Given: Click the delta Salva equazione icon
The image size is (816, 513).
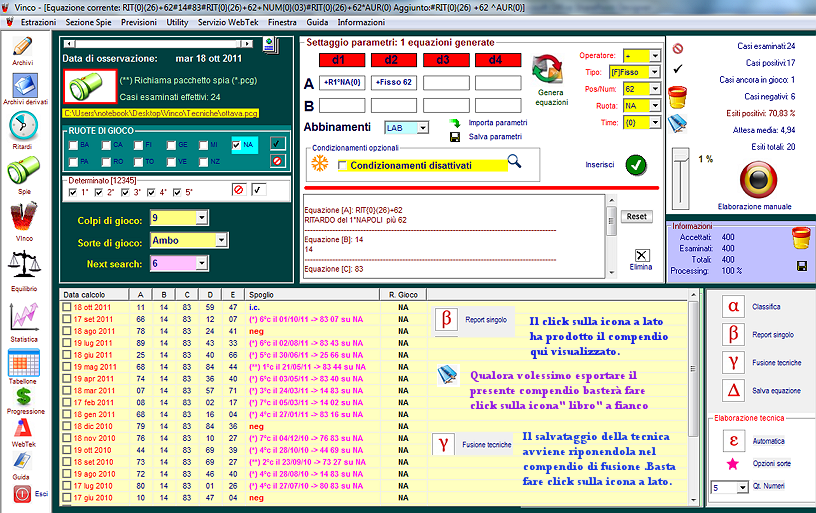Looking at the screenshot, I should pos(733,390).
